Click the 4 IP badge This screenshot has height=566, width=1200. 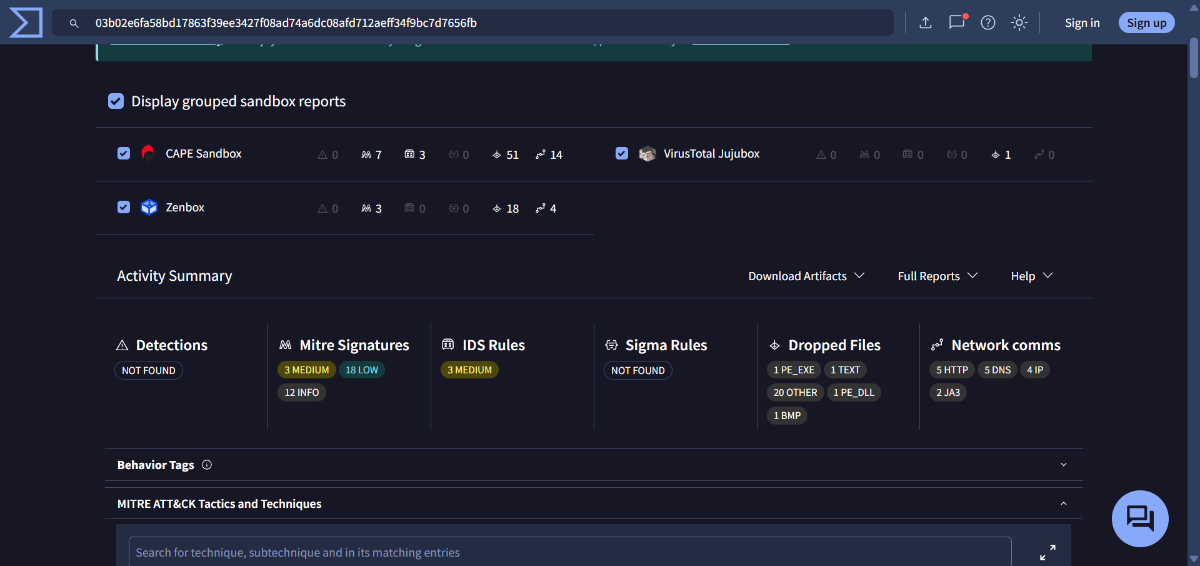coord(1035,370)
